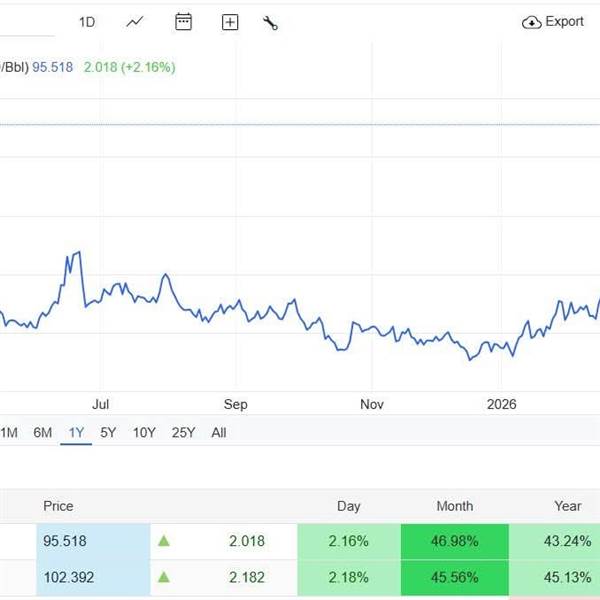Click the 95.518 price cell
This screenshot has height=600, width=600.
tap(65, 541)
